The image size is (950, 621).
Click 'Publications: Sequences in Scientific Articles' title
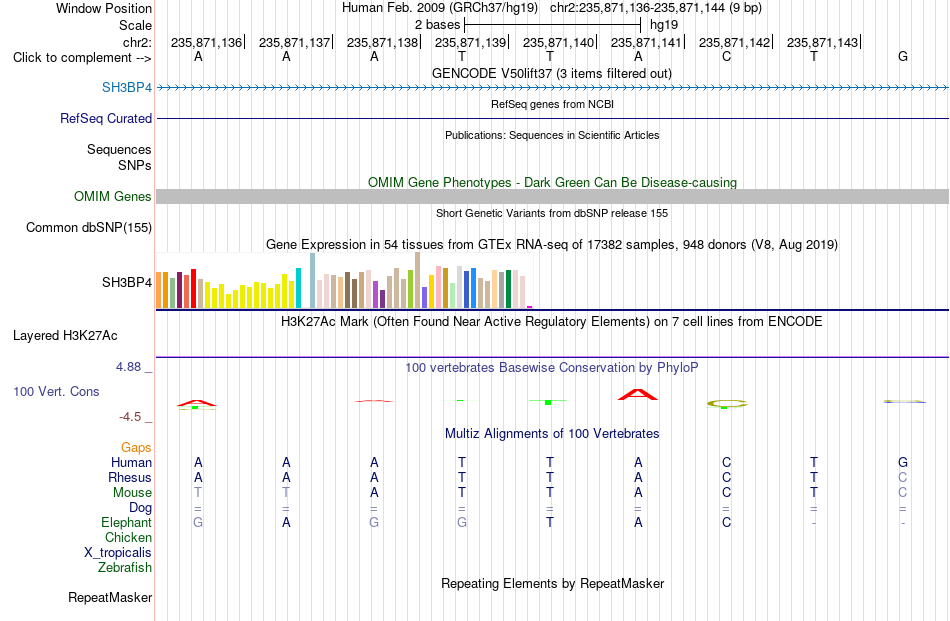click(x=552, y=135)
